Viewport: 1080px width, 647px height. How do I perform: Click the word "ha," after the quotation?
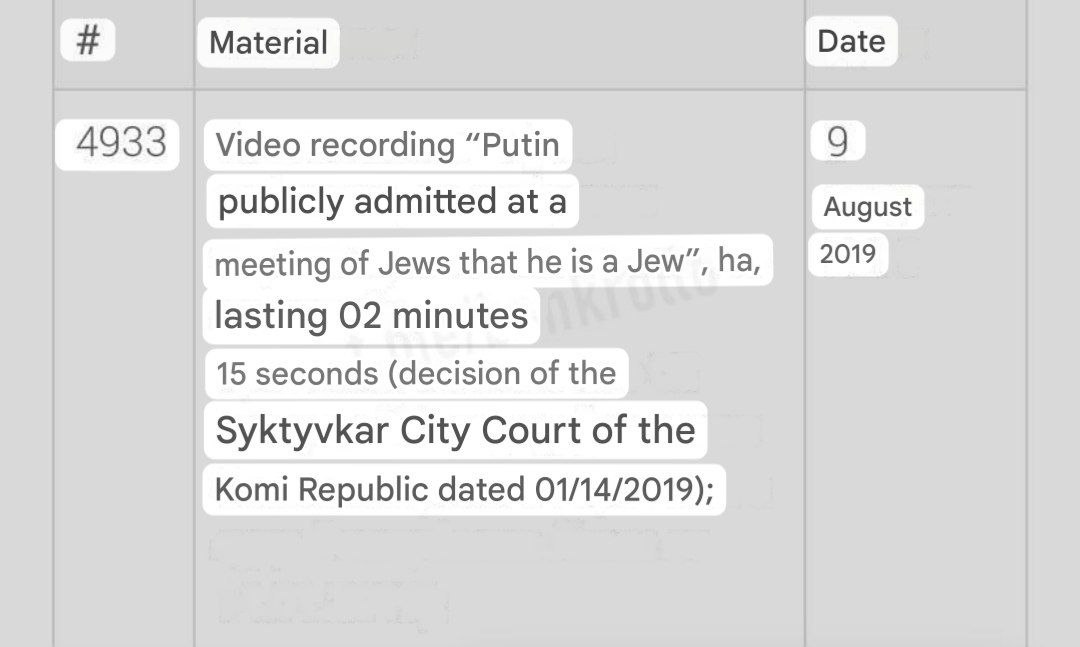pos(739,263)
